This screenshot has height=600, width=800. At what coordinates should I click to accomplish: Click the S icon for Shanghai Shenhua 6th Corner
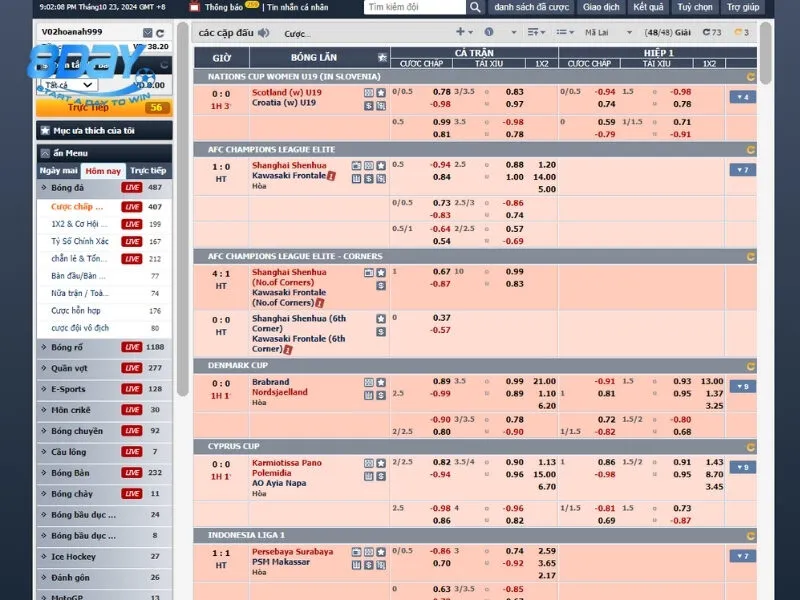click(x=381, y=332)
